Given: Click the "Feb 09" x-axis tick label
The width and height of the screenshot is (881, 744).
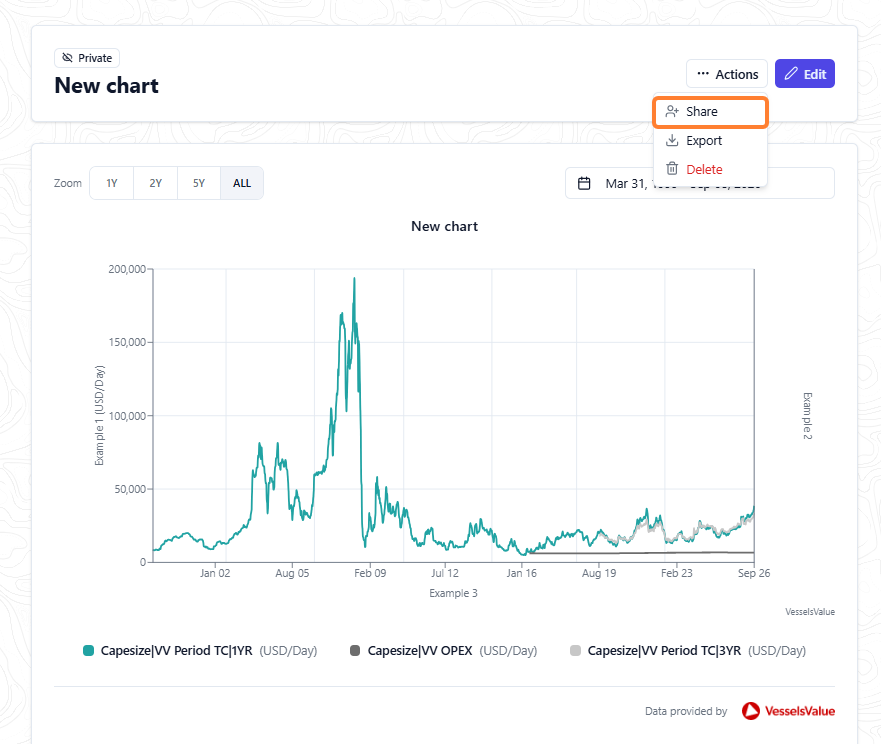Looking at the screenshot, I should tap(370, 573).
